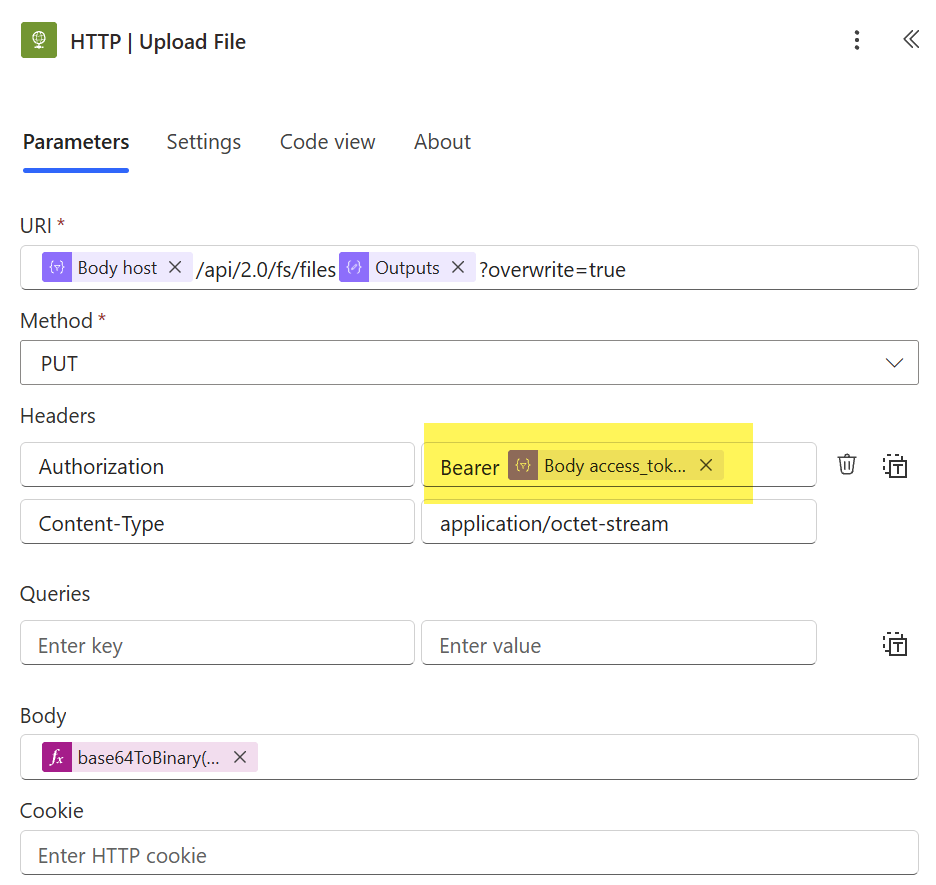Switch Headers to text mode icon

tap(895, 465)
